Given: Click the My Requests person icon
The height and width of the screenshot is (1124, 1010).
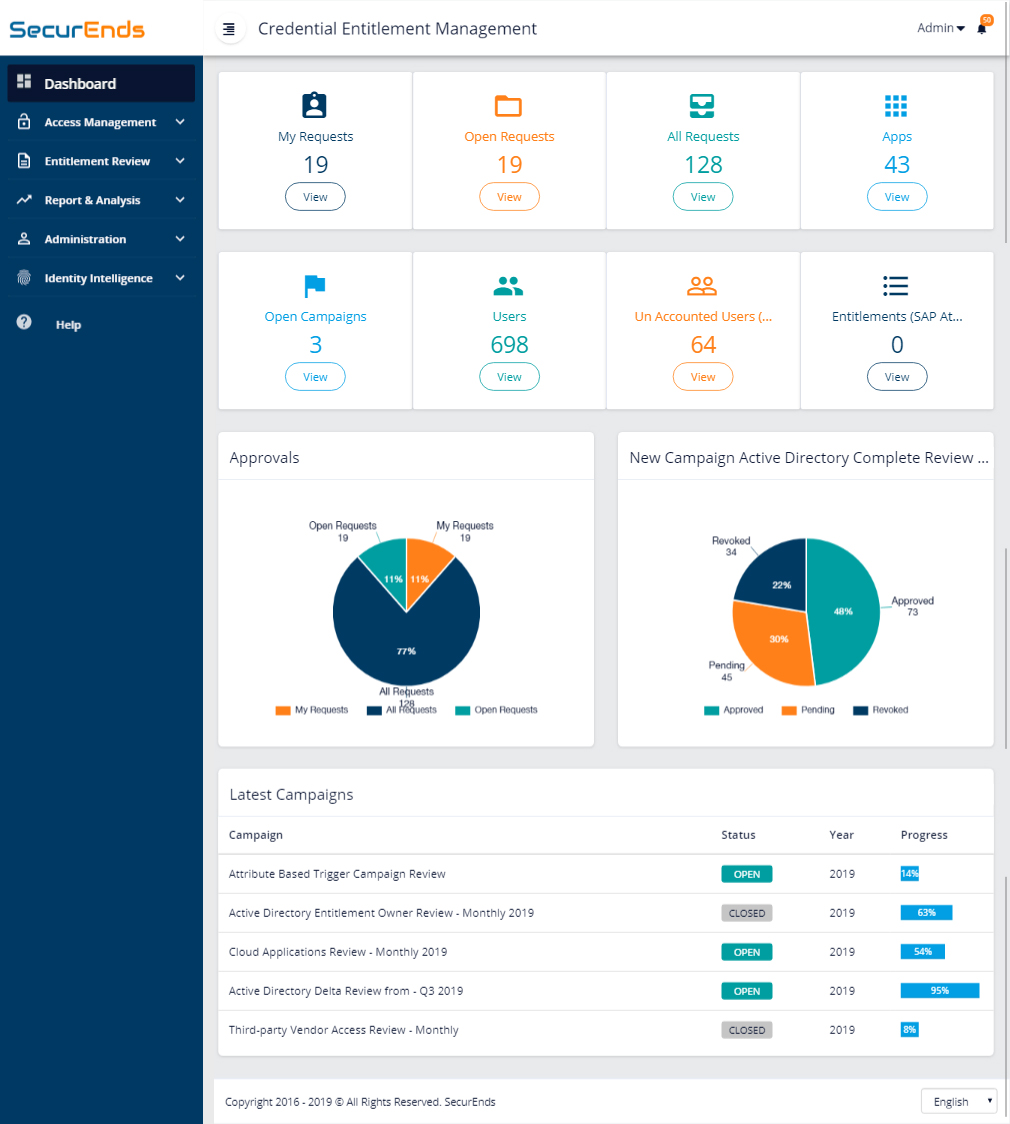Looking at the screenshot, I should 314,104.
